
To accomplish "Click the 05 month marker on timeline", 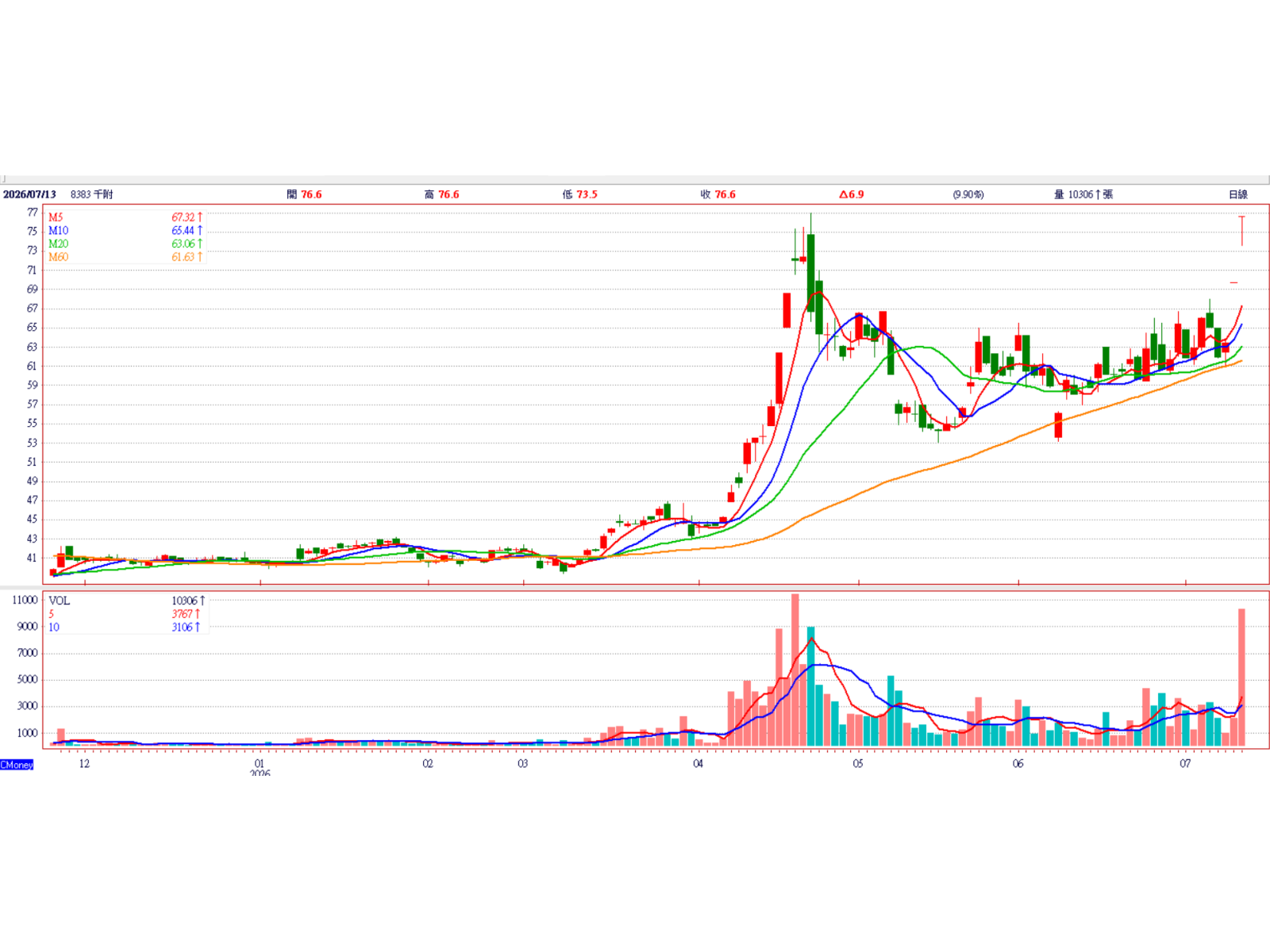I will tap(858, 764).
